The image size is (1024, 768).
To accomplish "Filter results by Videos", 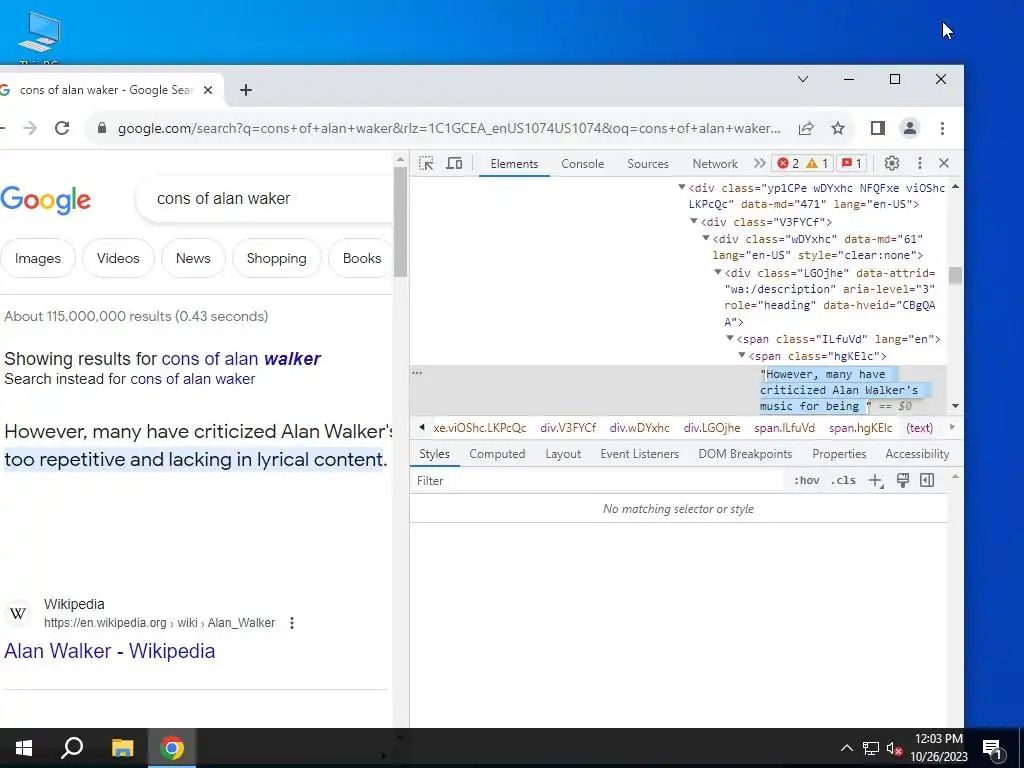I will 118,258.
